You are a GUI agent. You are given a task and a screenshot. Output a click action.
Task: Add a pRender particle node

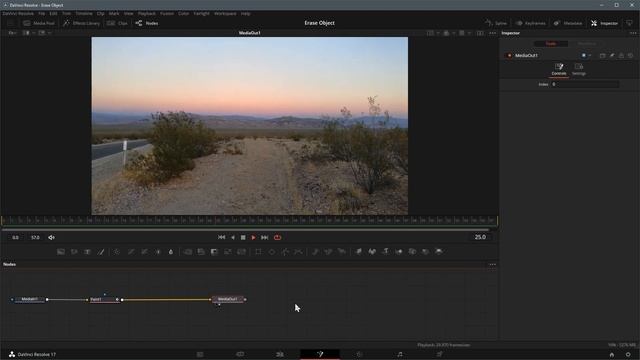(342, 252)
